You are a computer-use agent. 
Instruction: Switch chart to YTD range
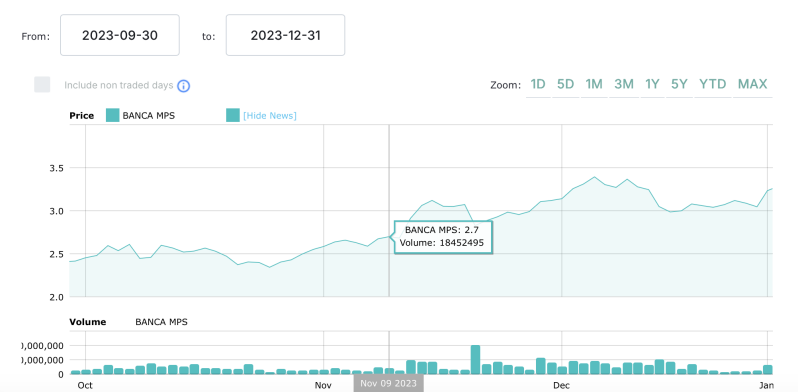pyautogui.click(x=712, y=84)
